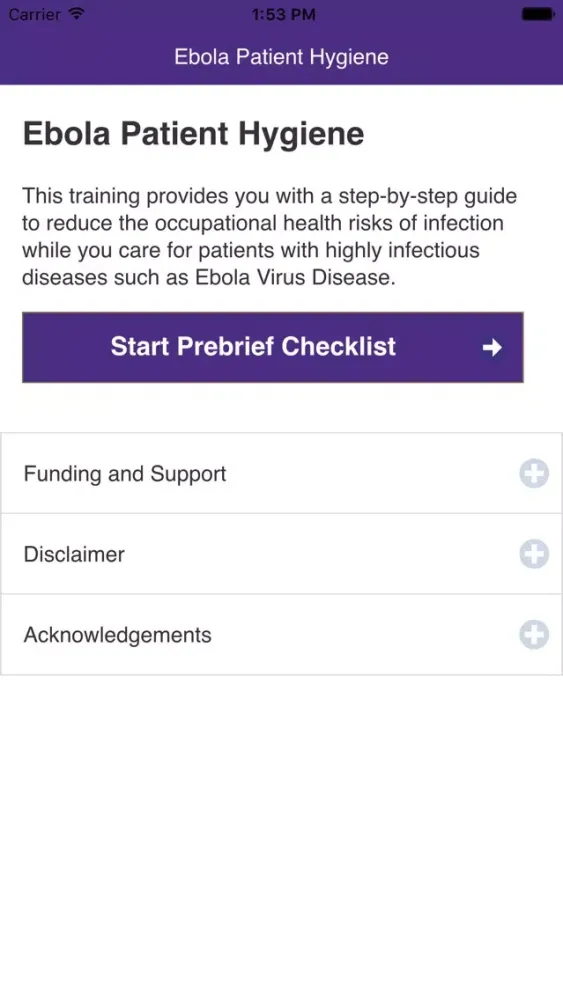The height and width of the screenshot is (1000, 563).
Task: Tap the Wi-Fi status icon
Action: pyautogui.click(x=77, y=13)
